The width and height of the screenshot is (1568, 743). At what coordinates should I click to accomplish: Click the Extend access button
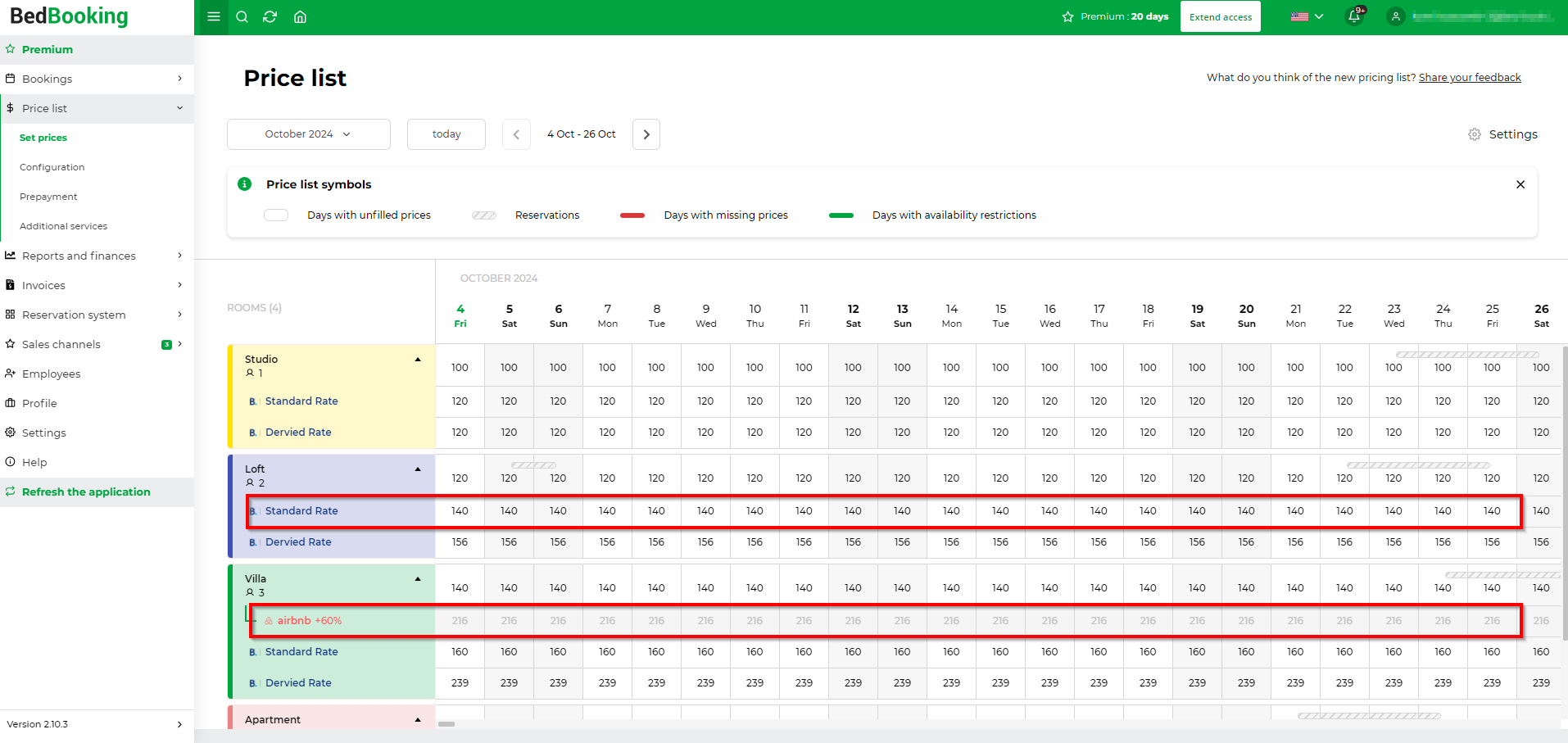coord(1221,16)
